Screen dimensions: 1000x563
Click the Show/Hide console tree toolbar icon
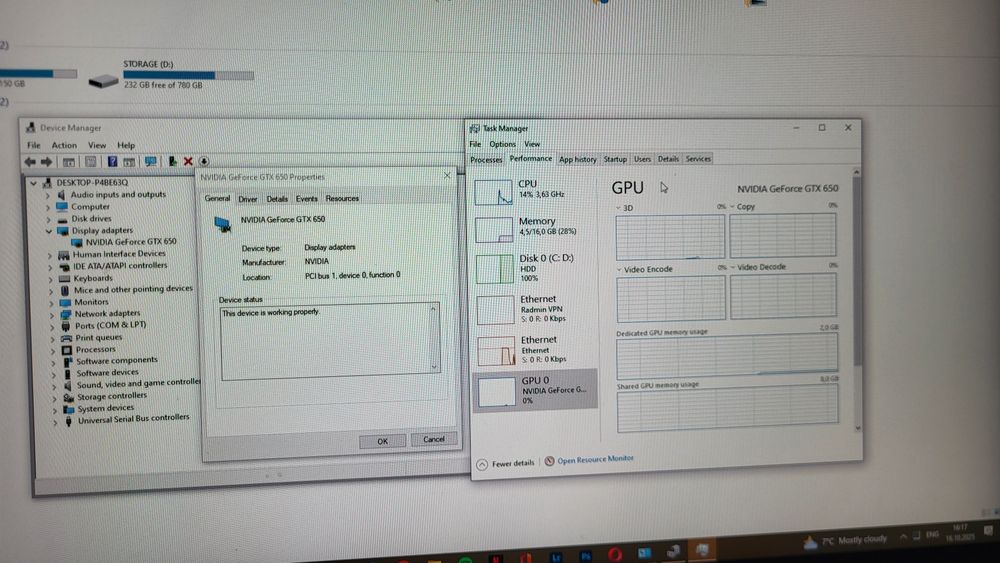tap(68, 162)
